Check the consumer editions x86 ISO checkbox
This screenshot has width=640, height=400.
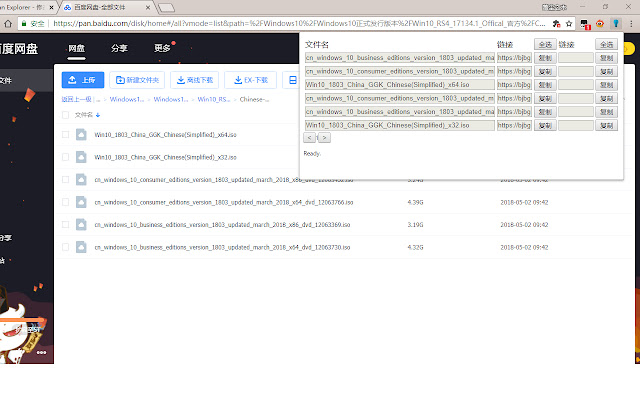pyautogui.click(x=65, y=180)
